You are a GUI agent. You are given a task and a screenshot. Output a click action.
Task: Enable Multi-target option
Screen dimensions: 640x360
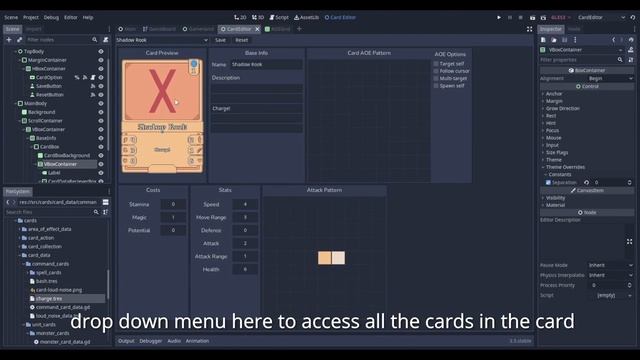point(436,78)
